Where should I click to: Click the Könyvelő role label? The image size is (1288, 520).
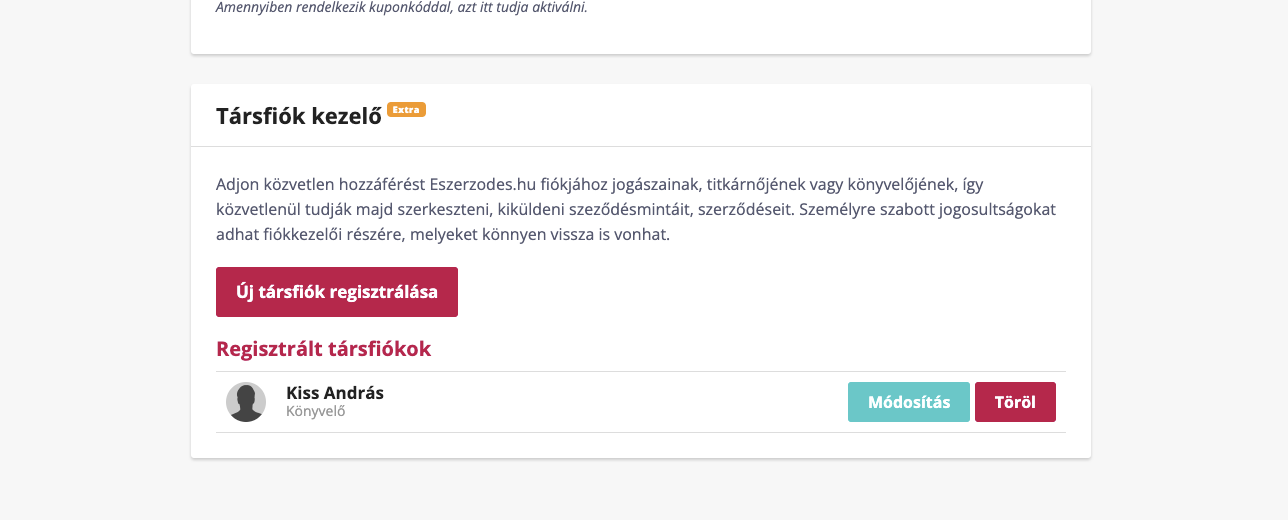[x=316, y=411]
